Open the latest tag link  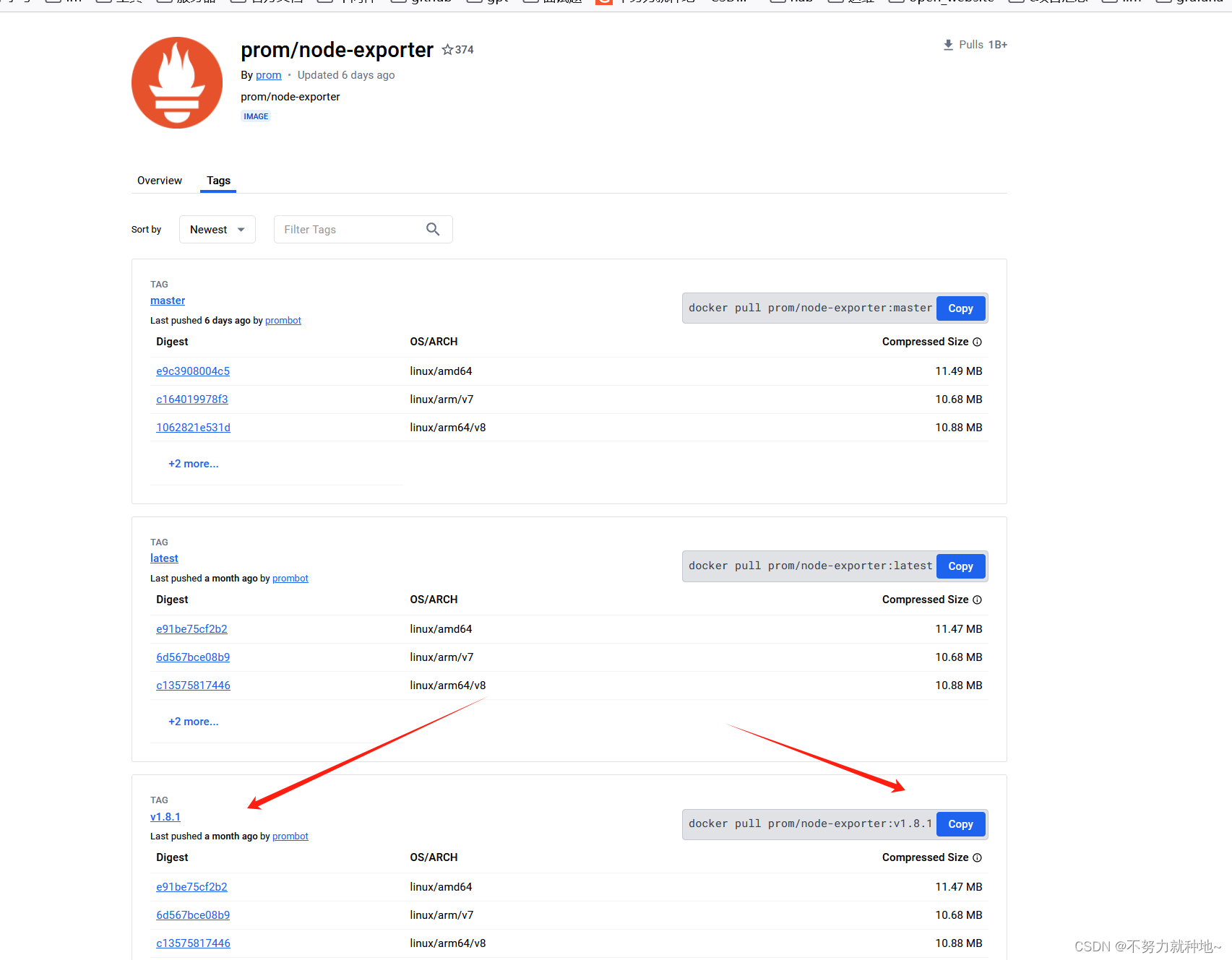(164, 558)
